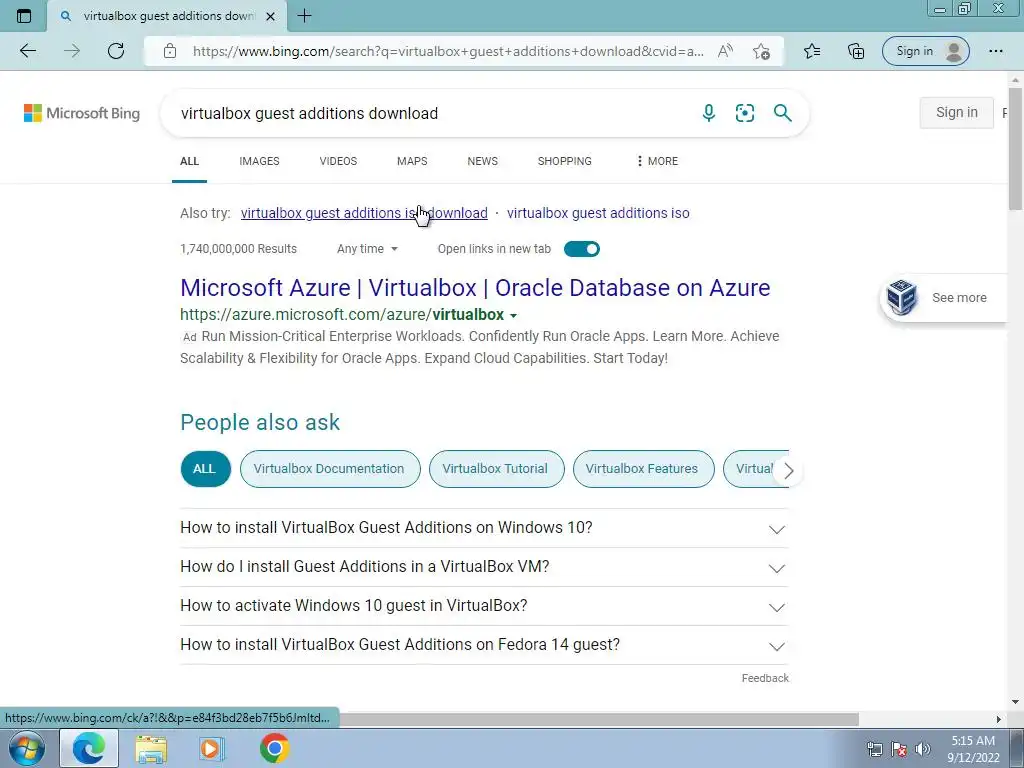
Task: Switch to the MAPS tab
Action: coord(412,161)
